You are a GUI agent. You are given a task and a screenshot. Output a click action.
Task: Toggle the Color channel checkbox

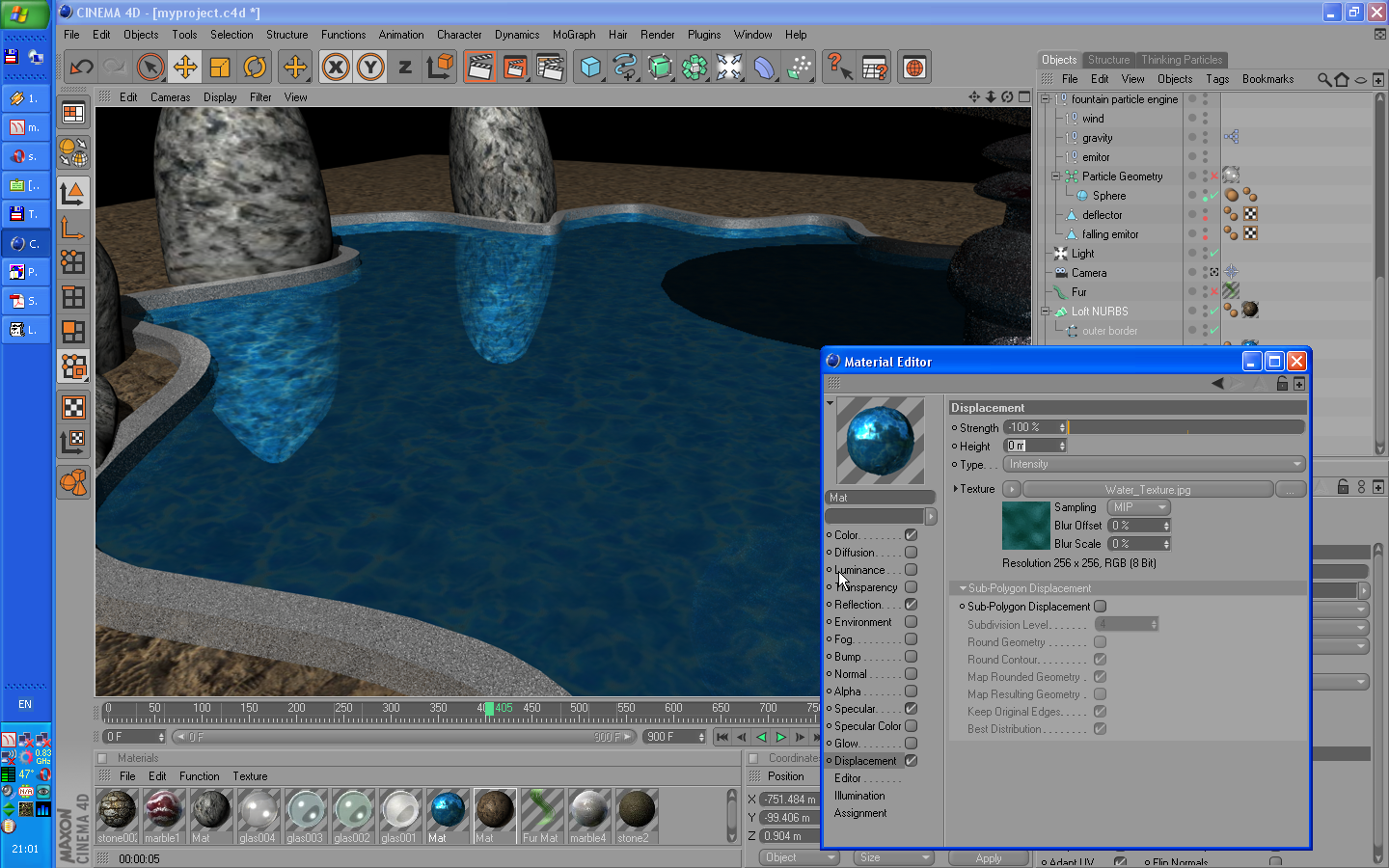911,535
